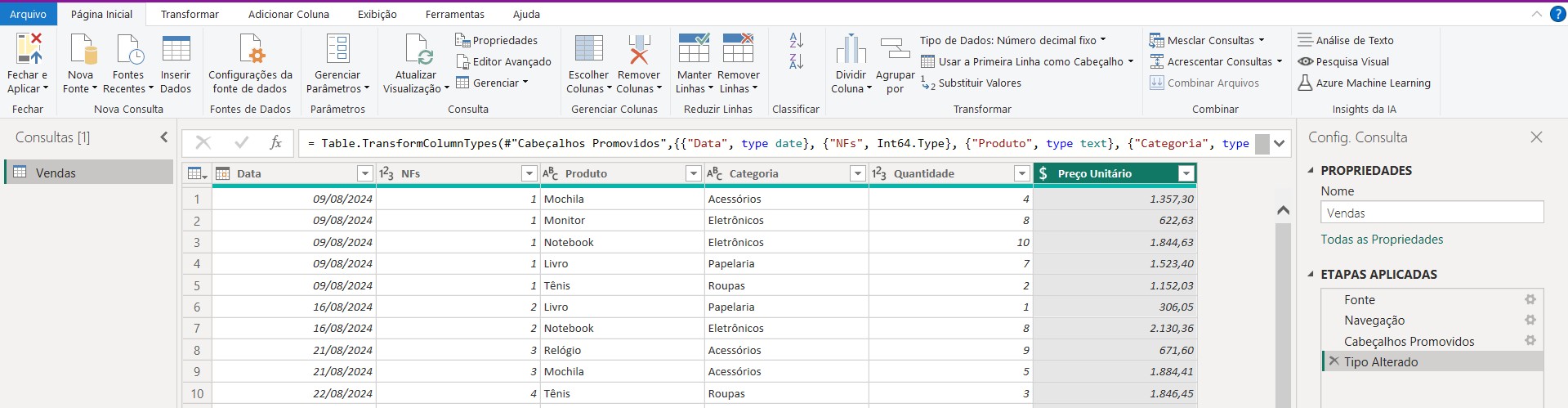Screen dimensions: 1568x408
Task: Click the Escolher Colunas icon
Action: pyautogui.click(x=589, y=49)
